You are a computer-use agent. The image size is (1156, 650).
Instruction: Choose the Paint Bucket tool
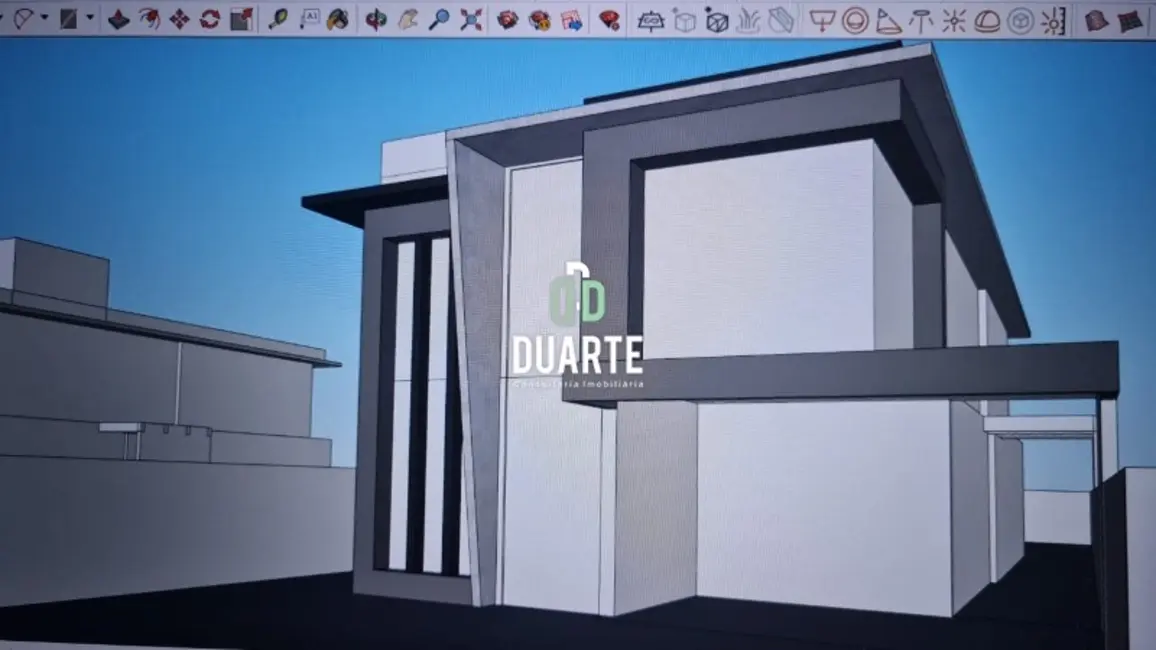pos(339,18)
